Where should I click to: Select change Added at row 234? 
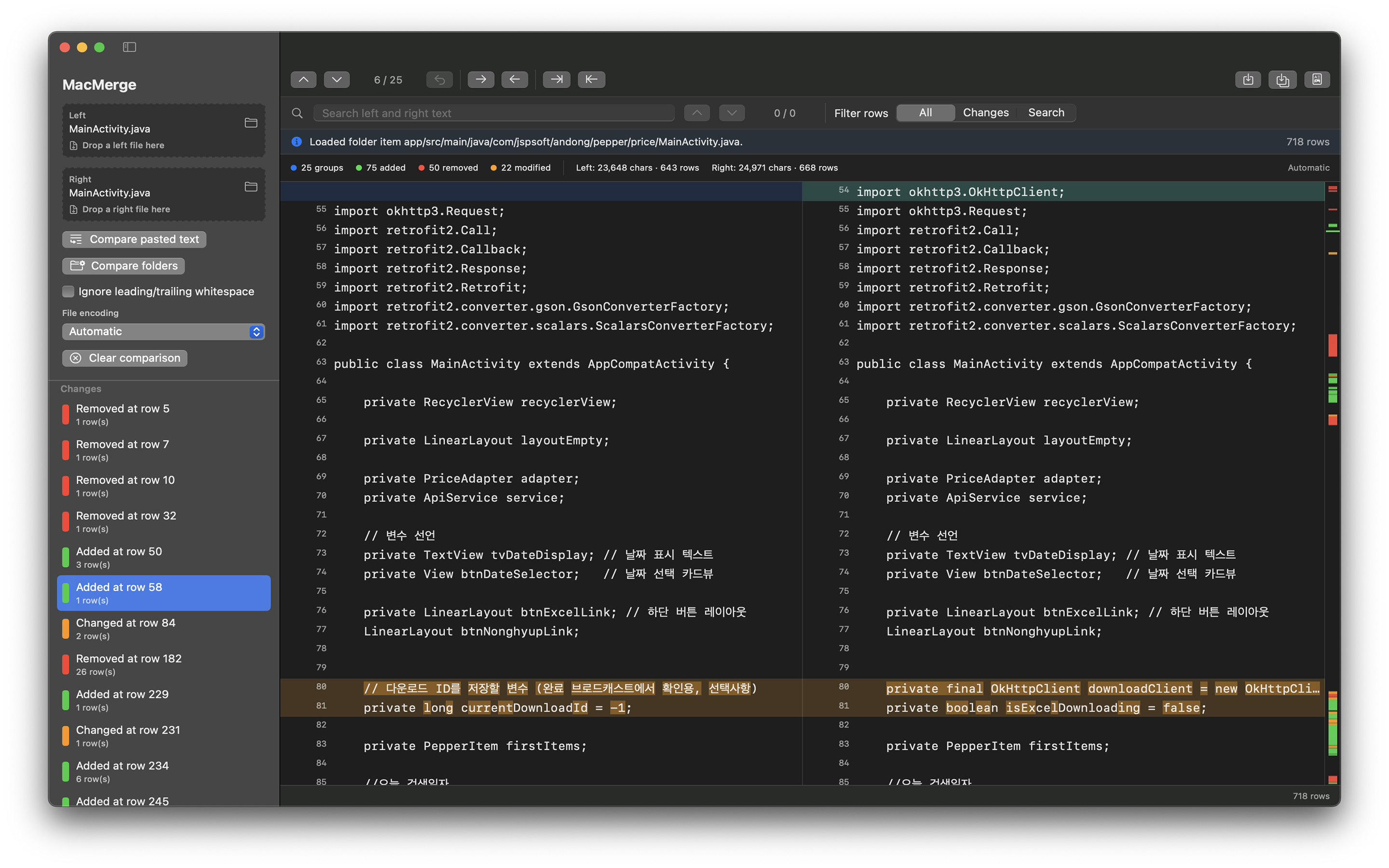(x=163, y=772)
